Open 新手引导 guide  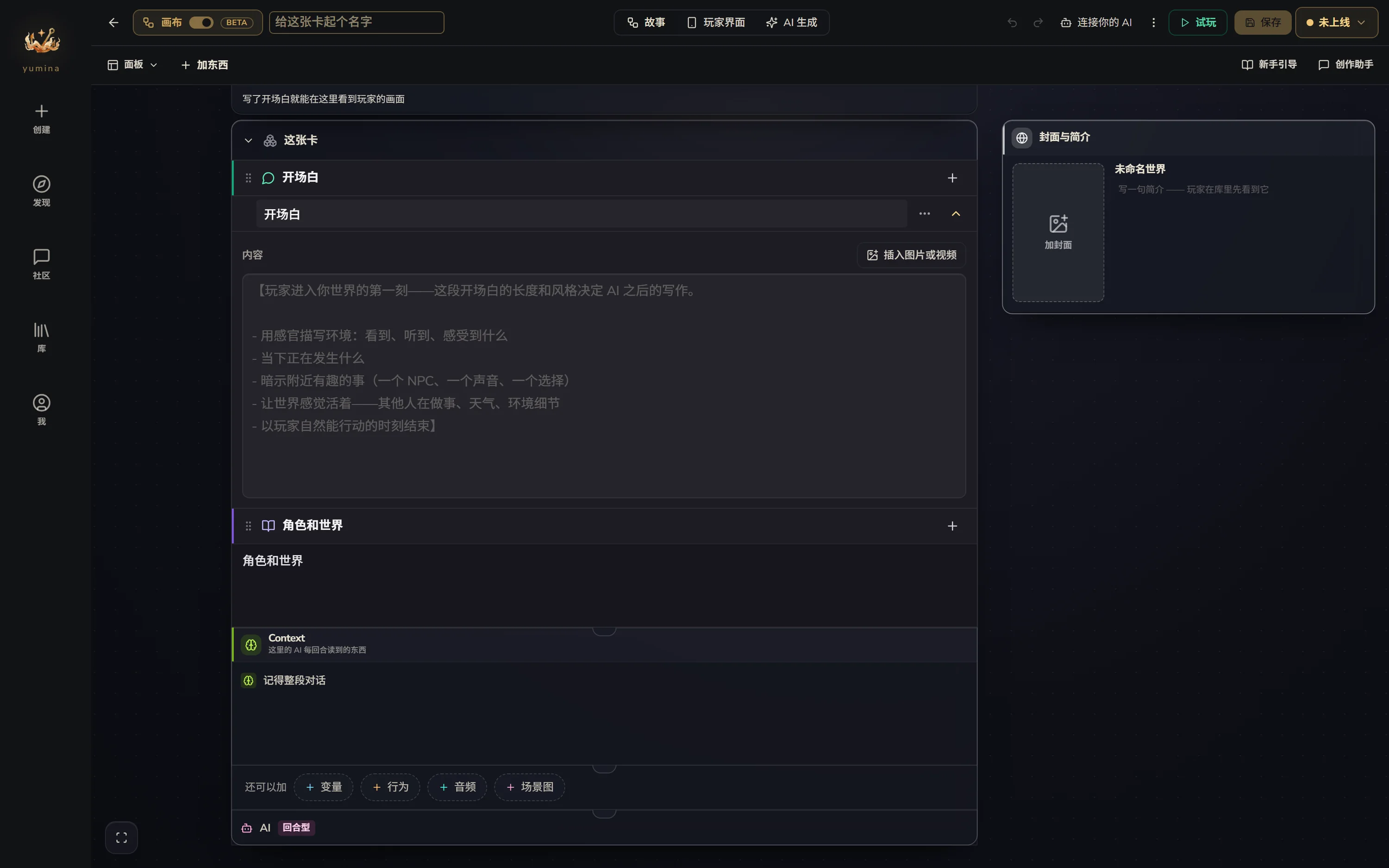[x=1269, y=64]
